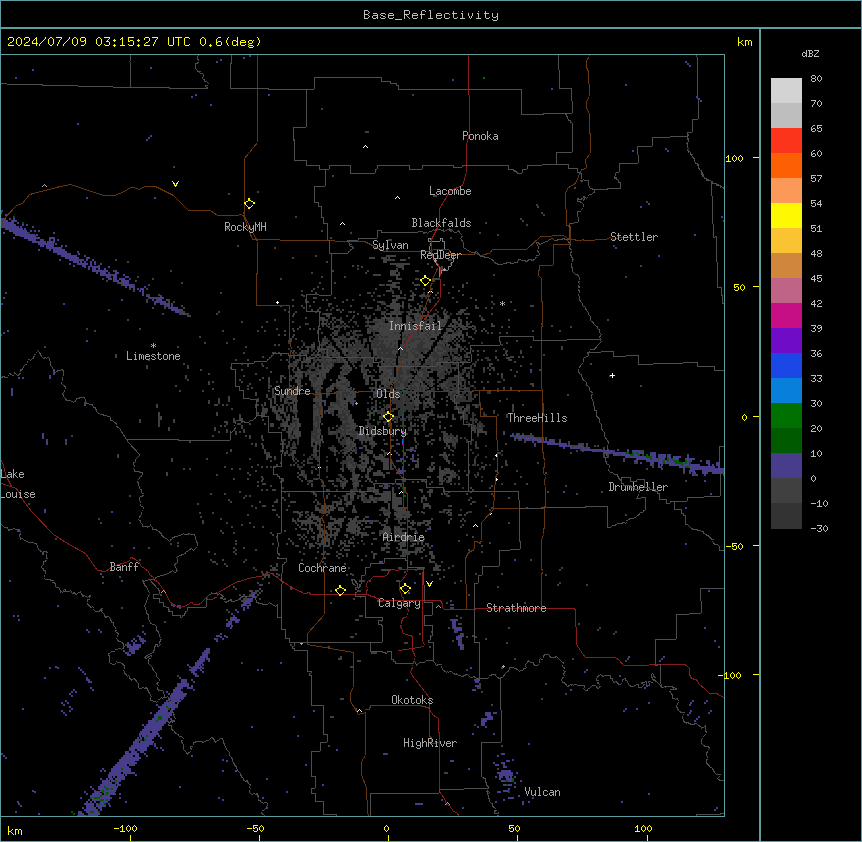Click the Stettler city label
This screenshot has width=862, height=842.
634,237
